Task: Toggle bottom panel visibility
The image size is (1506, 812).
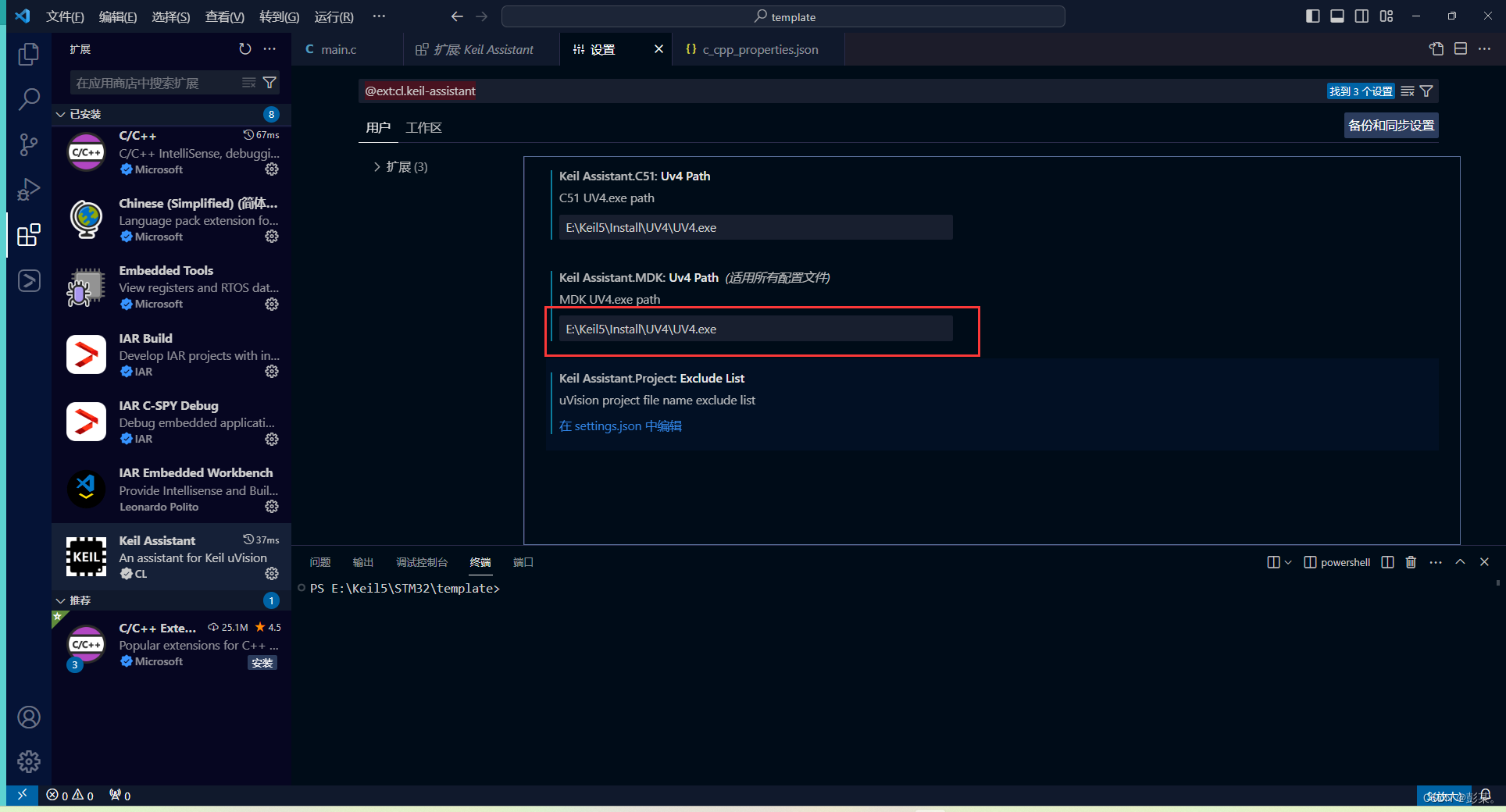Action: (x=1337, y=16)
